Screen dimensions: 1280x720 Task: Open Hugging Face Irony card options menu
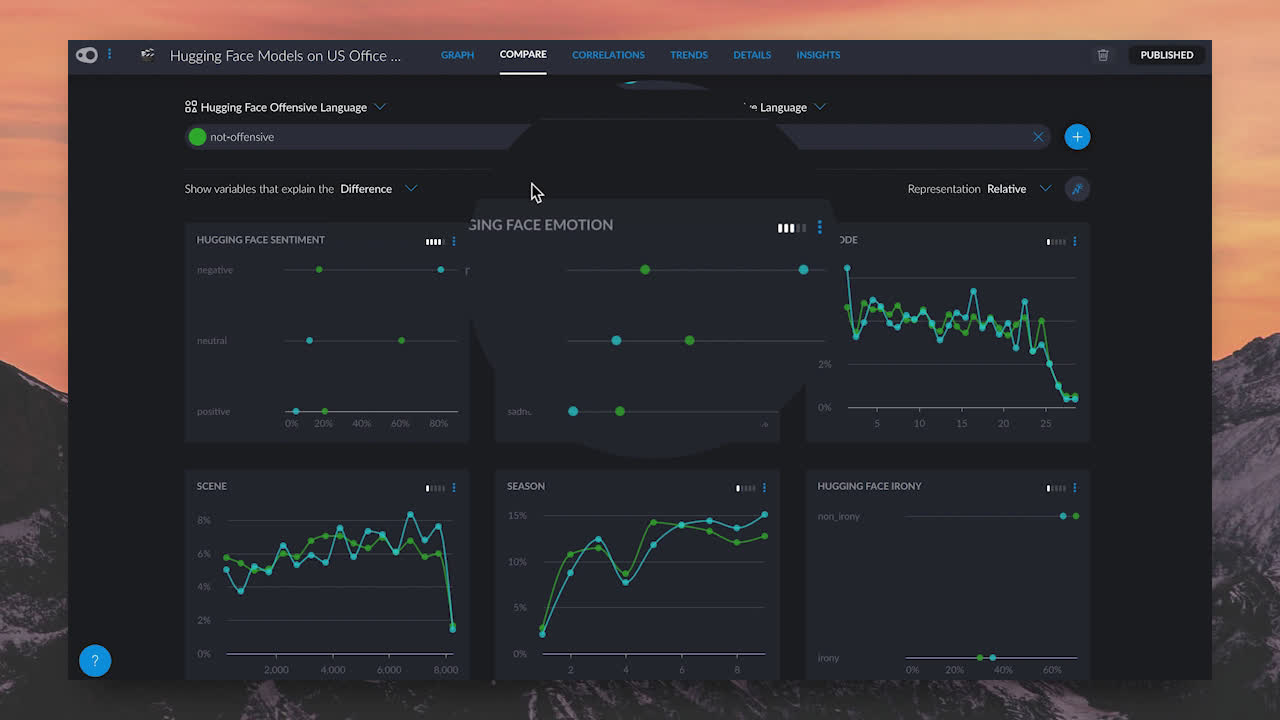point(1075,488)
